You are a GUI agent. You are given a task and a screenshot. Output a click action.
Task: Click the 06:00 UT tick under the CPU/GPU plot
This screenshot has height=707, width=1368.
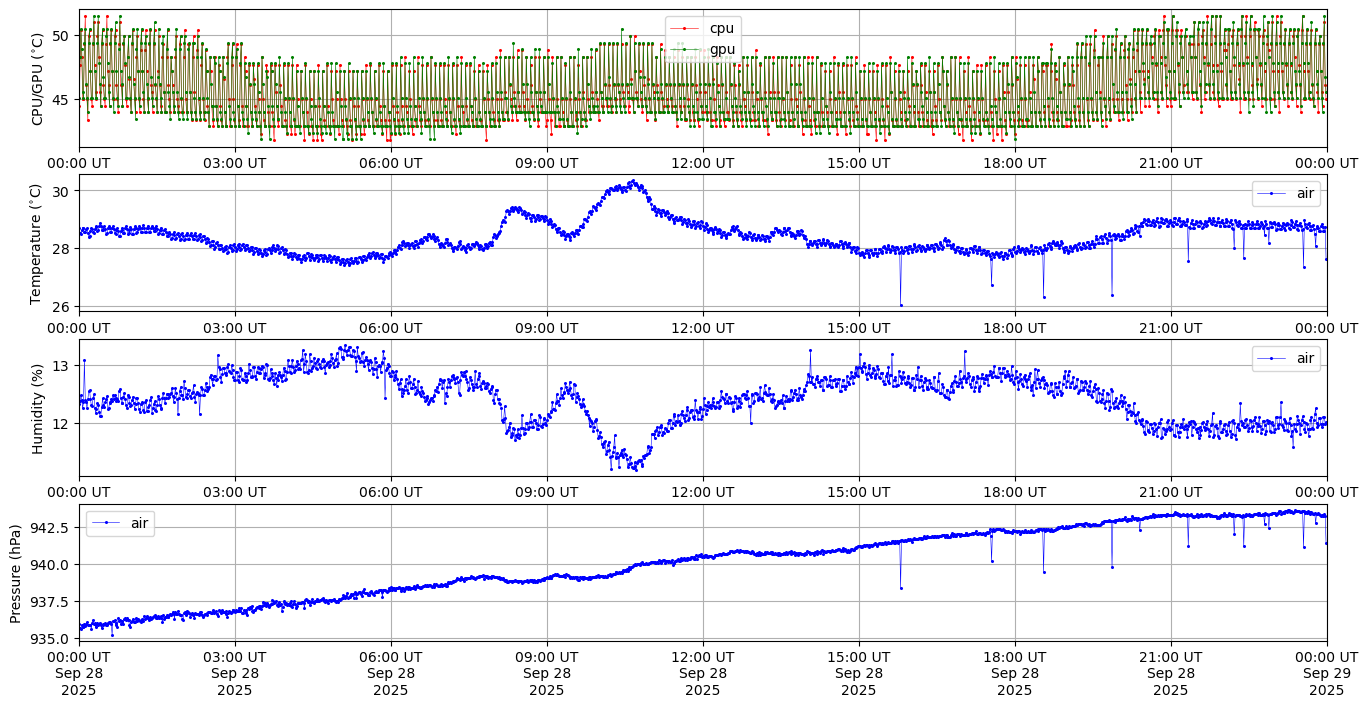[391, 163]
